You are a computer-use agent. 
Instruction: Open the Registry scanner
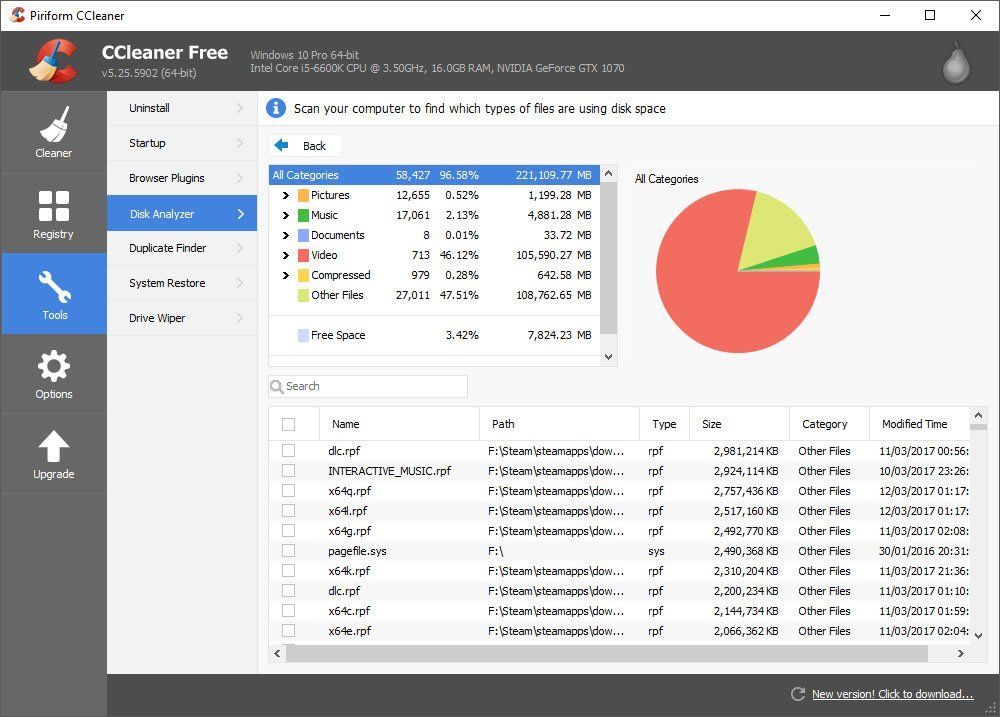(x=54, y=213)
